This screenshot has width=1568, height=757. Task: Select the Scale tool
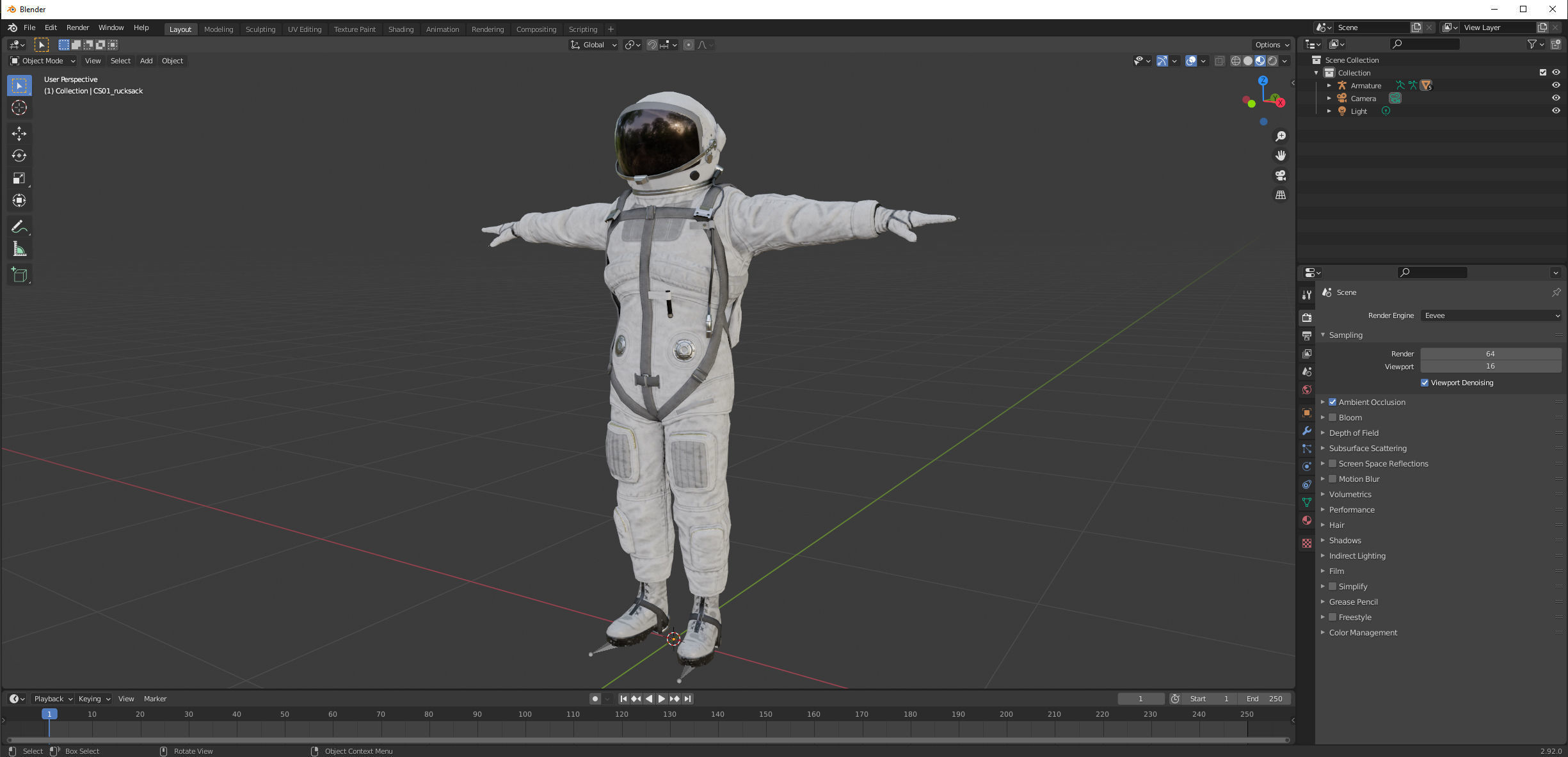[19, 178]
